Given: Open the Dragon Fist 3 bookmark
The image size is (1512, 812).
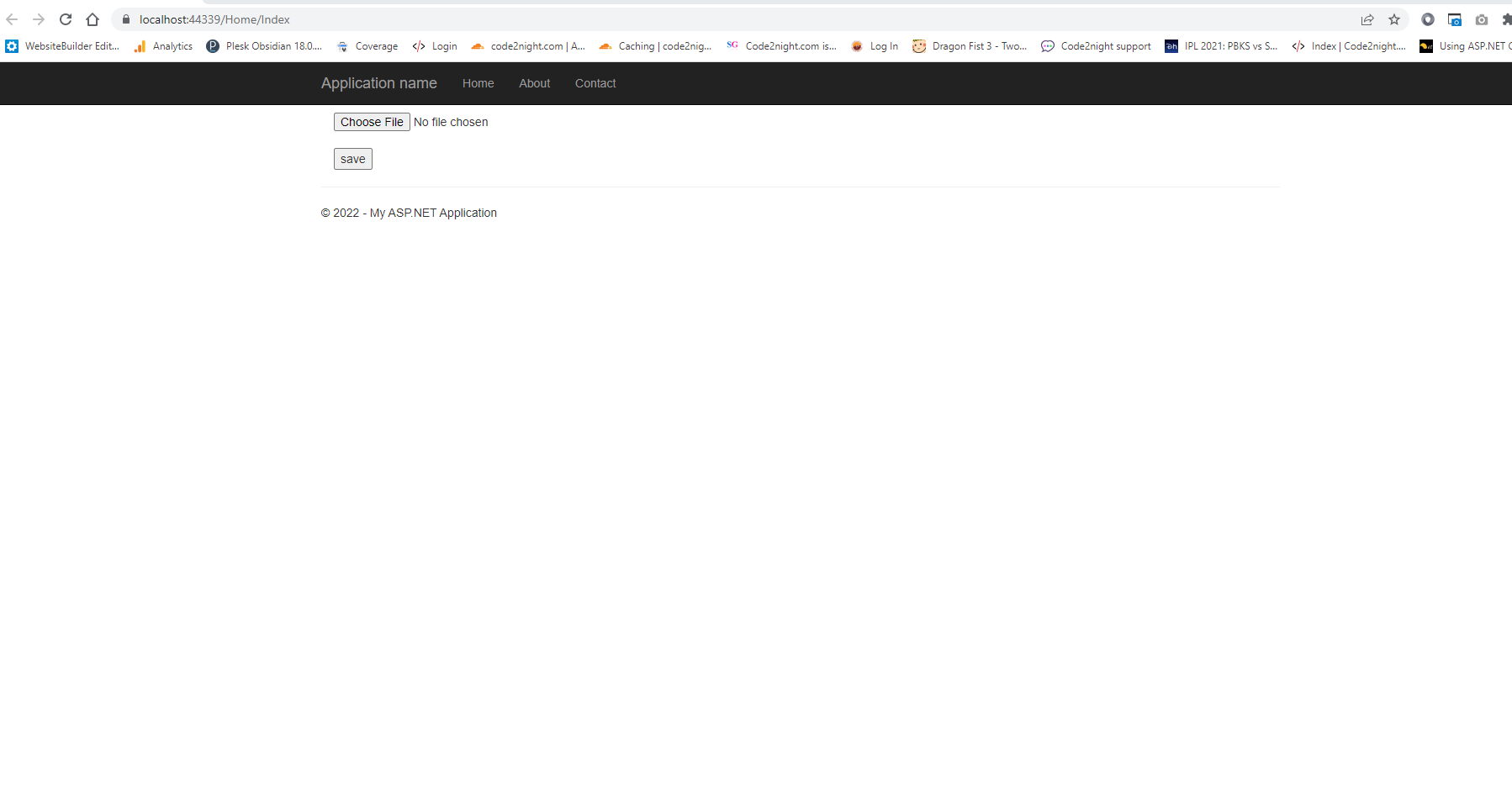Looking at the screenshot, I should [970, 46].
